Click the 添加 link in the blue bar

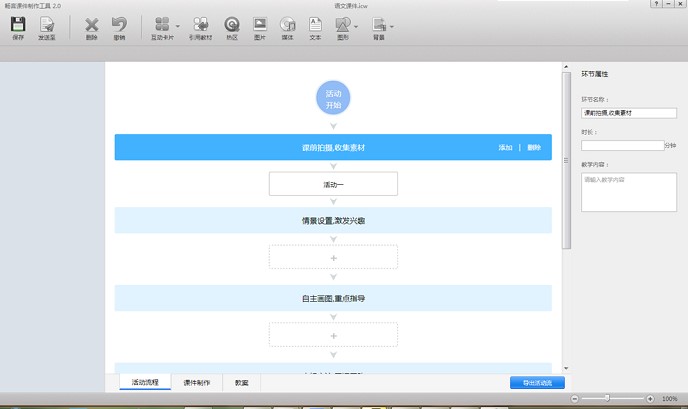pyautogui.click(x=505, y=148)
